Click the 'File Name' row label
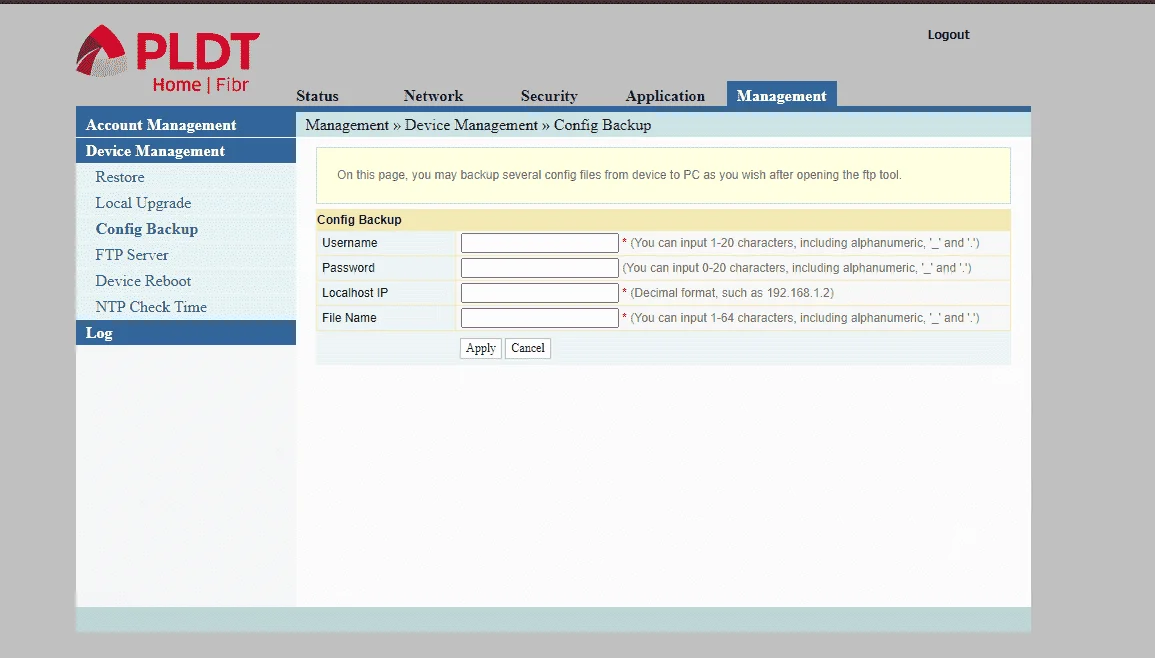The height and width of the screenshot is (658, 1155). [x=349, y=318]
